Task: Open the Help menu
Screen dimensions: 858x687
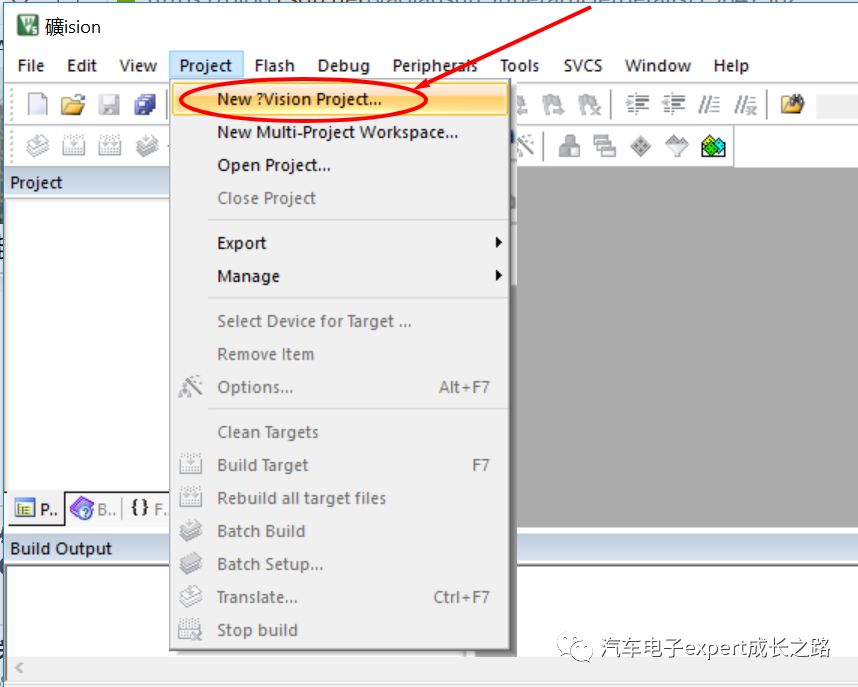Action: tap(731, 66)
